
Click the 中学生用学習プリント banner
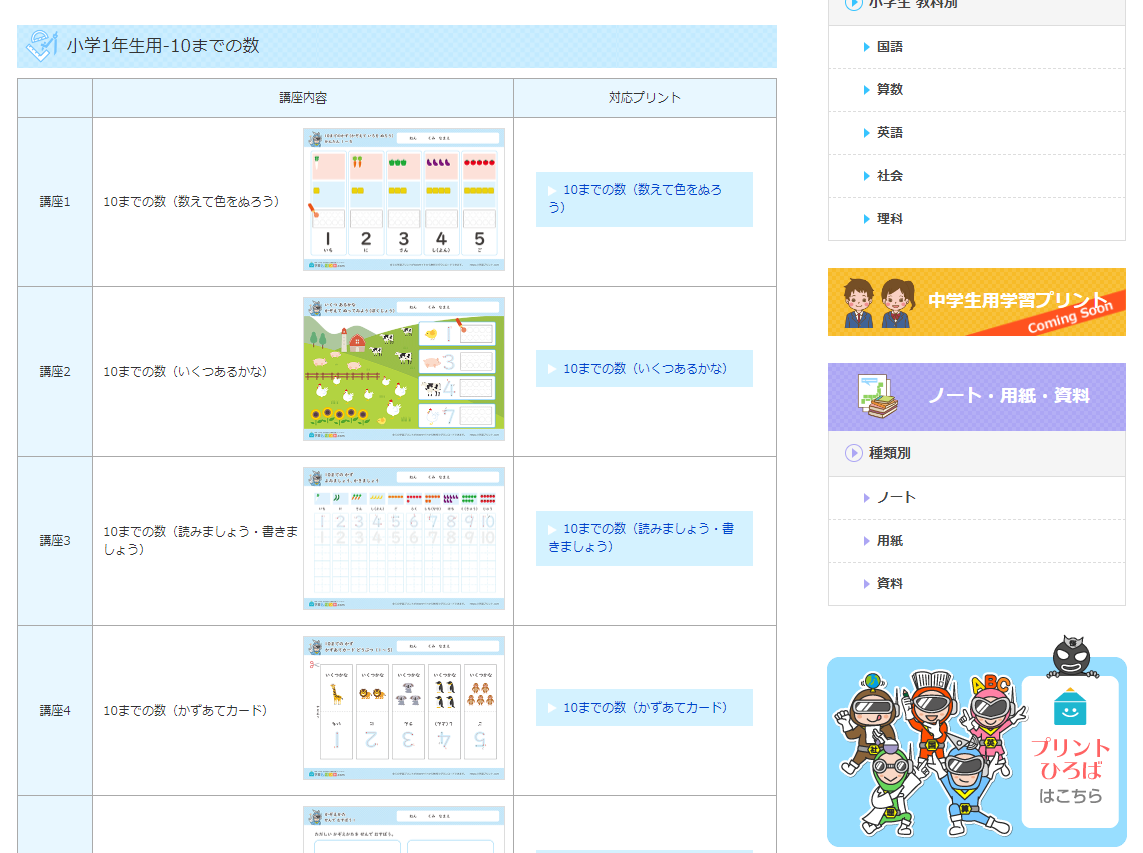coord(976,302)
